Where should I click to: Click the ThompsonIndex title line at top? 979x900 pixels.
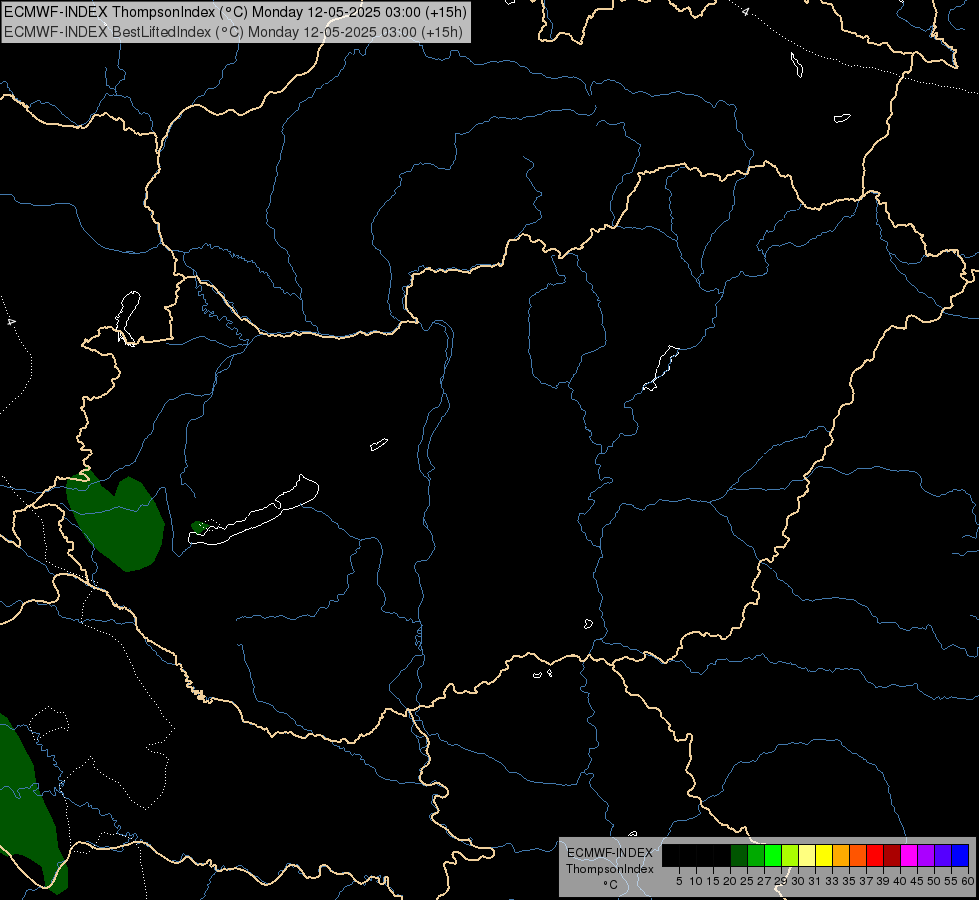(x=235, y=12)
